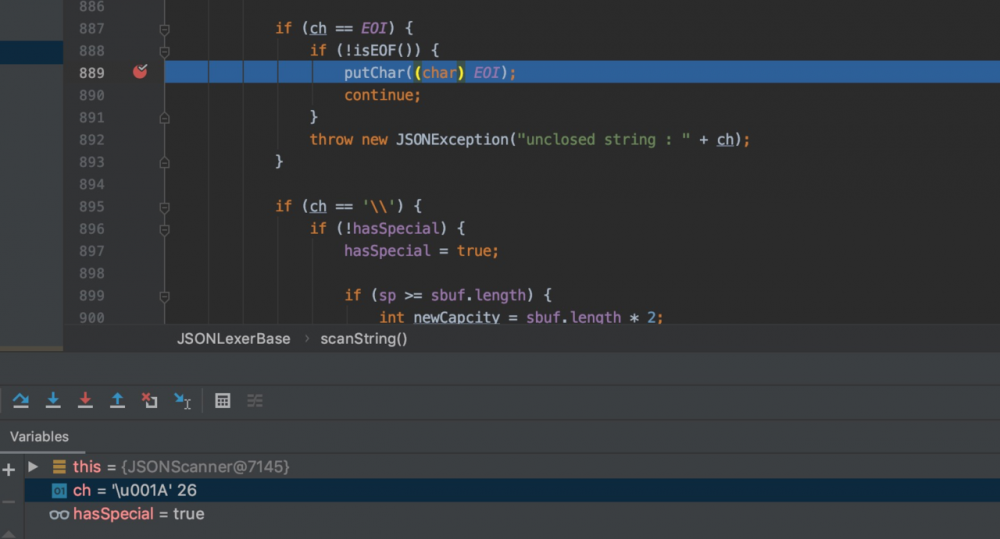Viewport: 1000px width, 539px height.
Task: Click line number 895 in the gutter
Action: (92, 207)
